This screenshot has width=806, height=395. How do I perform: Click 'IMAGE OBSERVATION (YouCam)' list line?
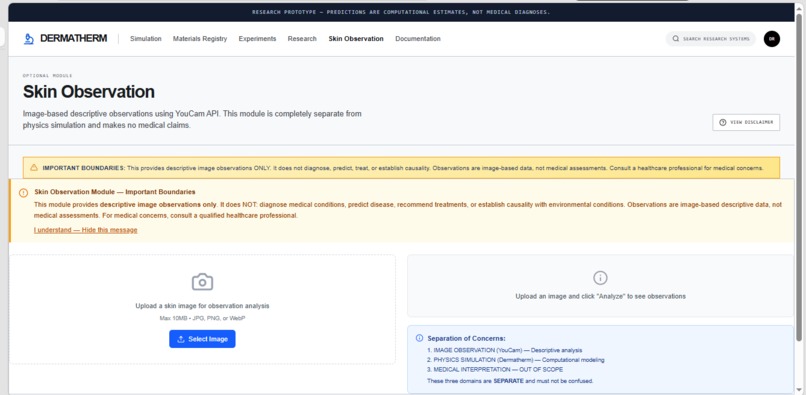504,350
